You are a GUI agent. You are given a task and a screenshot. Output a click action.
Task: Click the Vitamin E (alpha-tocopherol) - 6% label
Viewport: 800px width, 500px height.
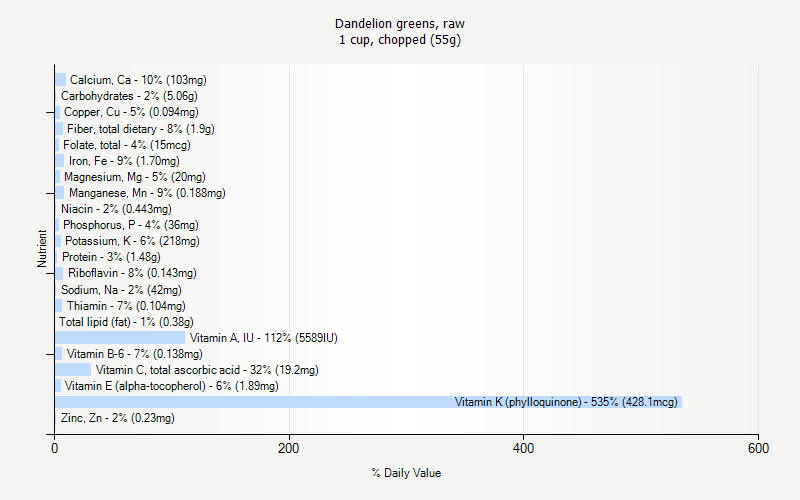(x=171, y=386)
